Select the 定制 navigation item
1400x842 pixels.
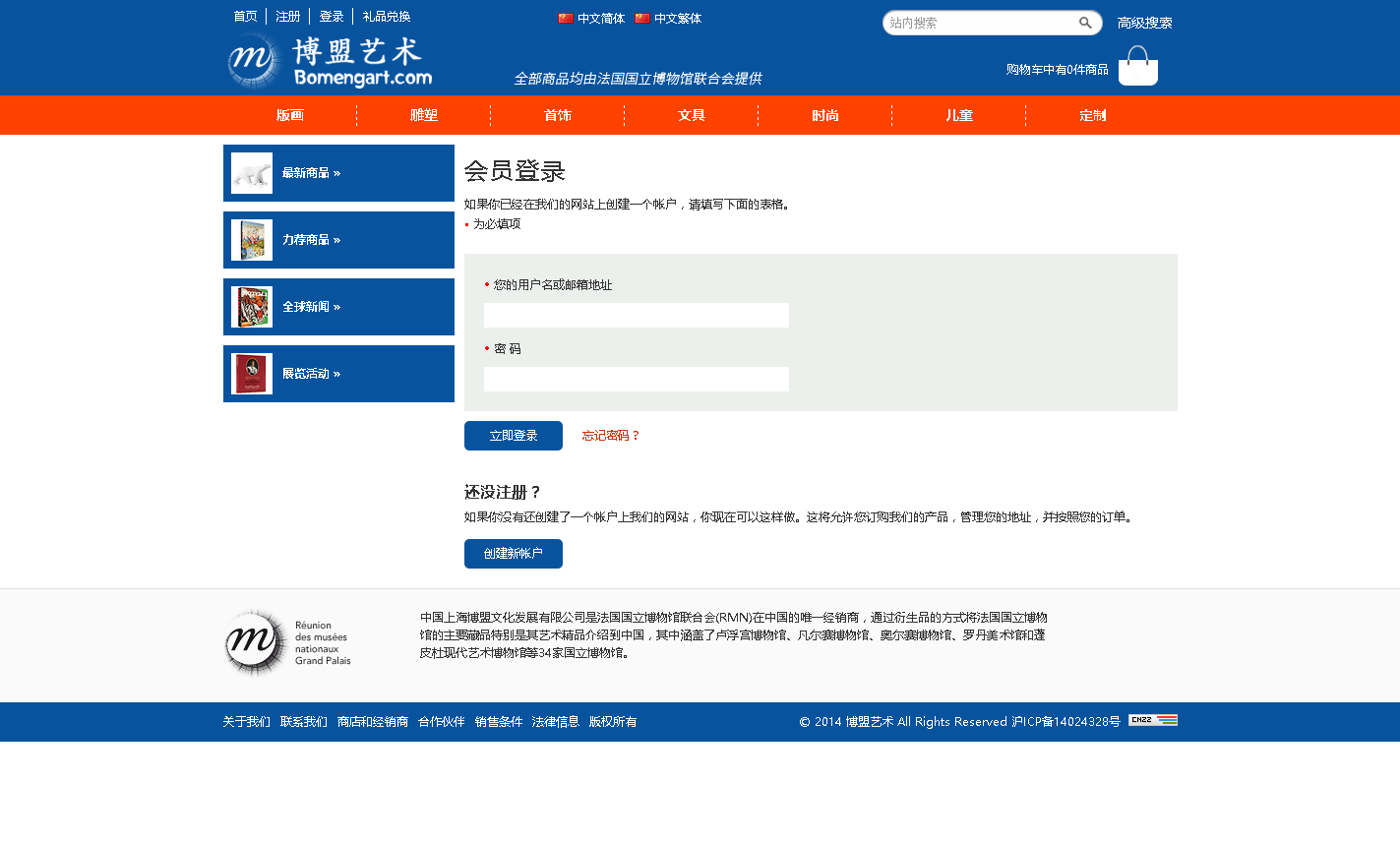pos(1092,116)
